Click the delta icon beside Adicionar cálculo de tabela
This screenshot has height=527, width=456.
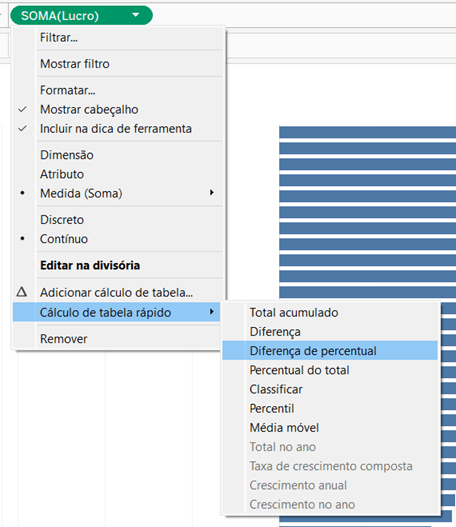pyautogui.click(x=22, y=292)
